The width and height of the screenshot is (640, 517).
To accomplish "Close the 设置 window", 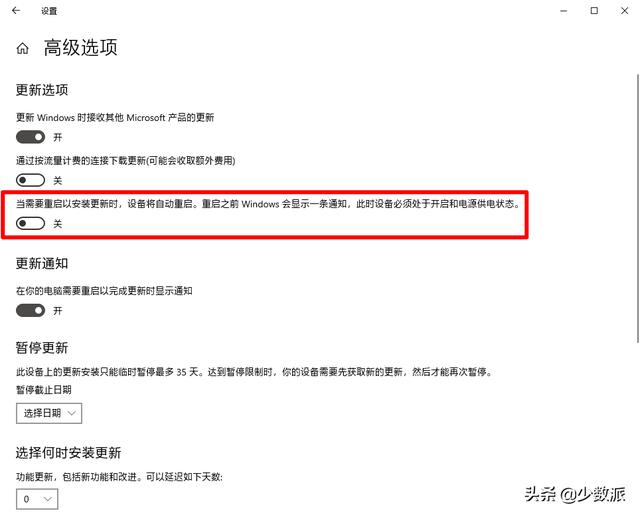I will point(624,11).
